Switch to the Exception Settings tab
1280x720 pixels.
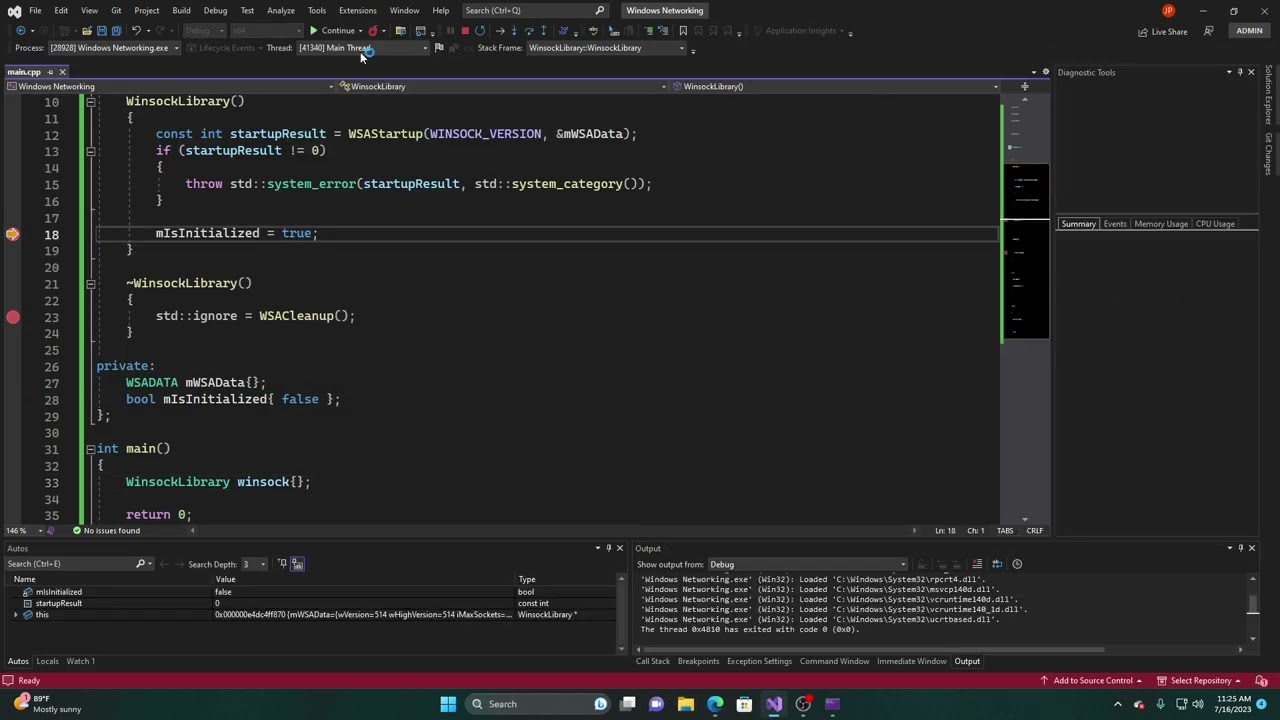759,661
